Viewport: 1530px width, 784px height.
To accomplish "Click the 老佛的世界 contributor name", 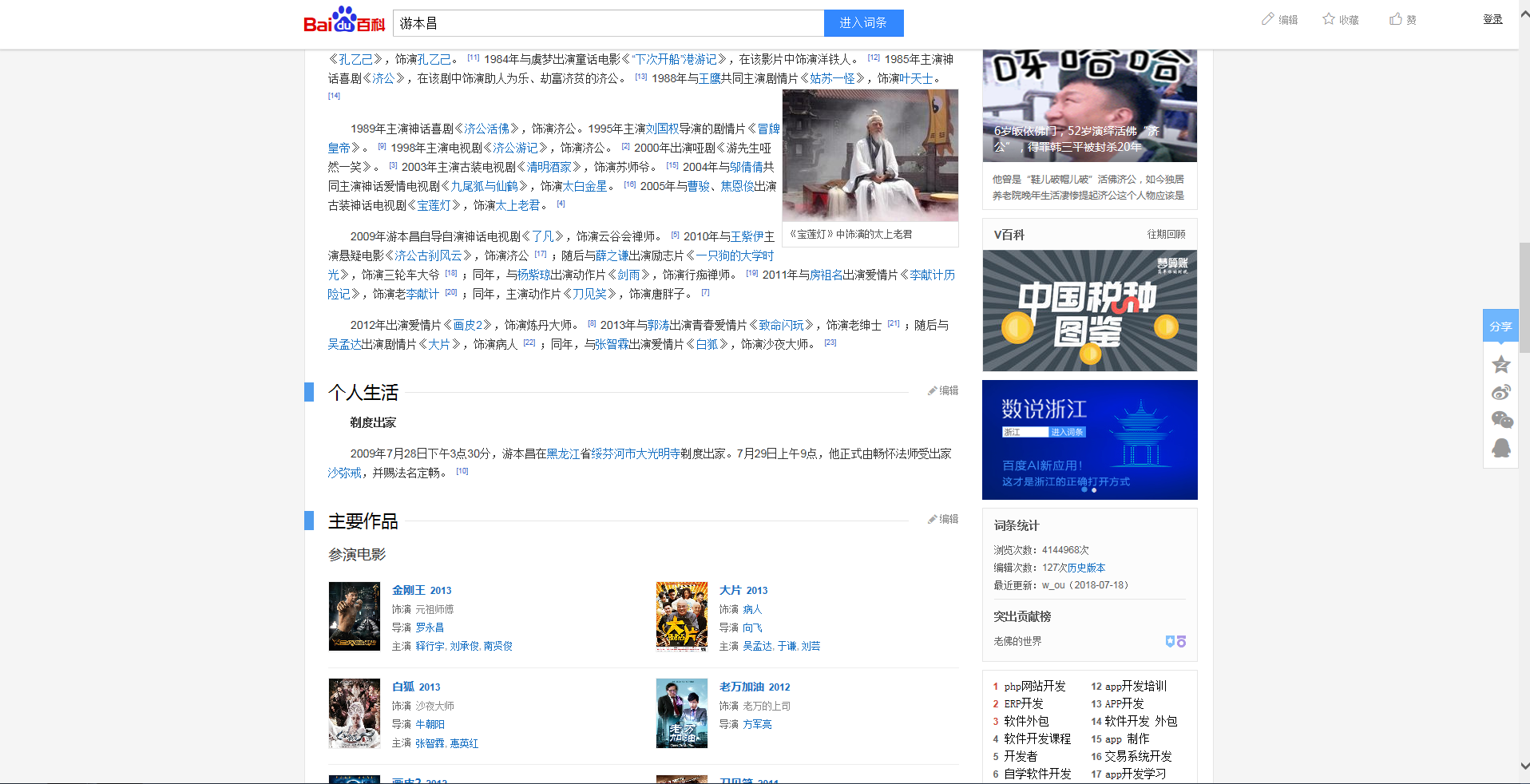I will pos(1017,641).
